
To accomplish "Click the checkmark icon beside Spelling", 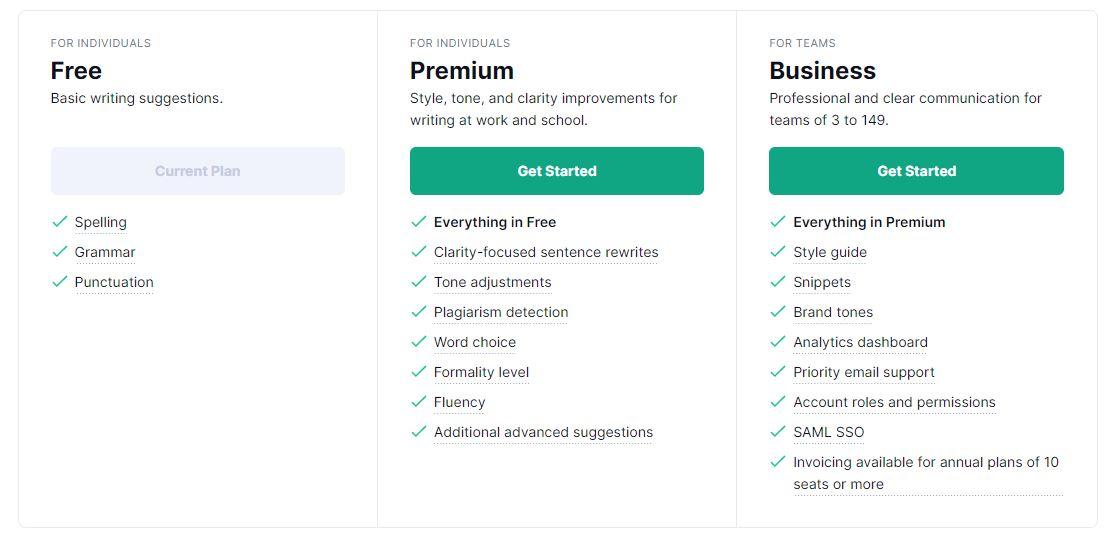I will pos(59,222).
